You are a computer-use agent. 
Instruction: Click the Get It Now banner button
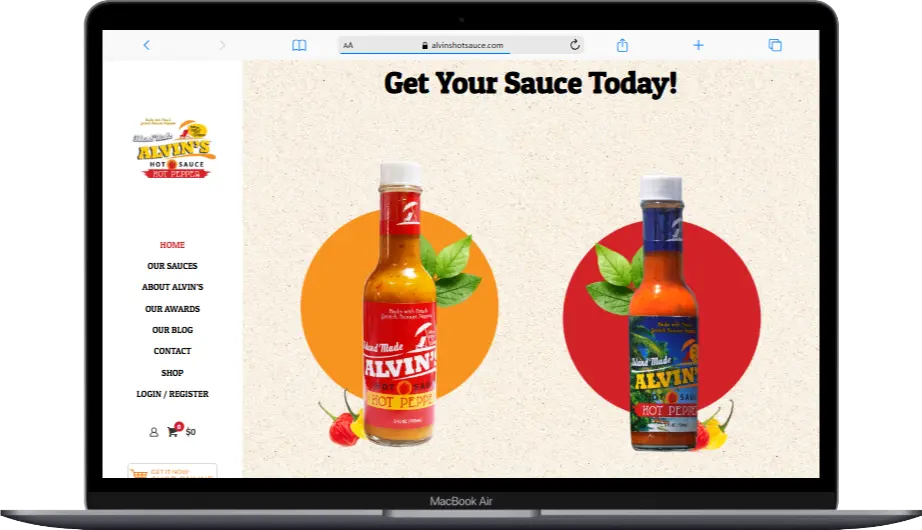point(172,471)
